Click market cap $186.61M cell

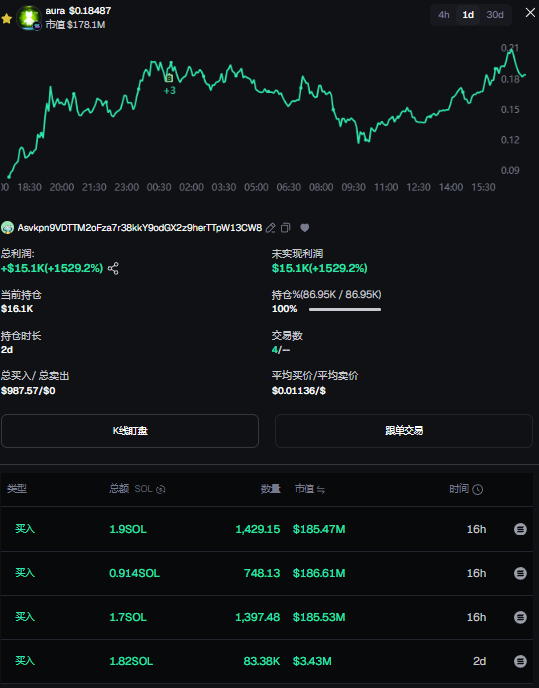tap(319, 573)
